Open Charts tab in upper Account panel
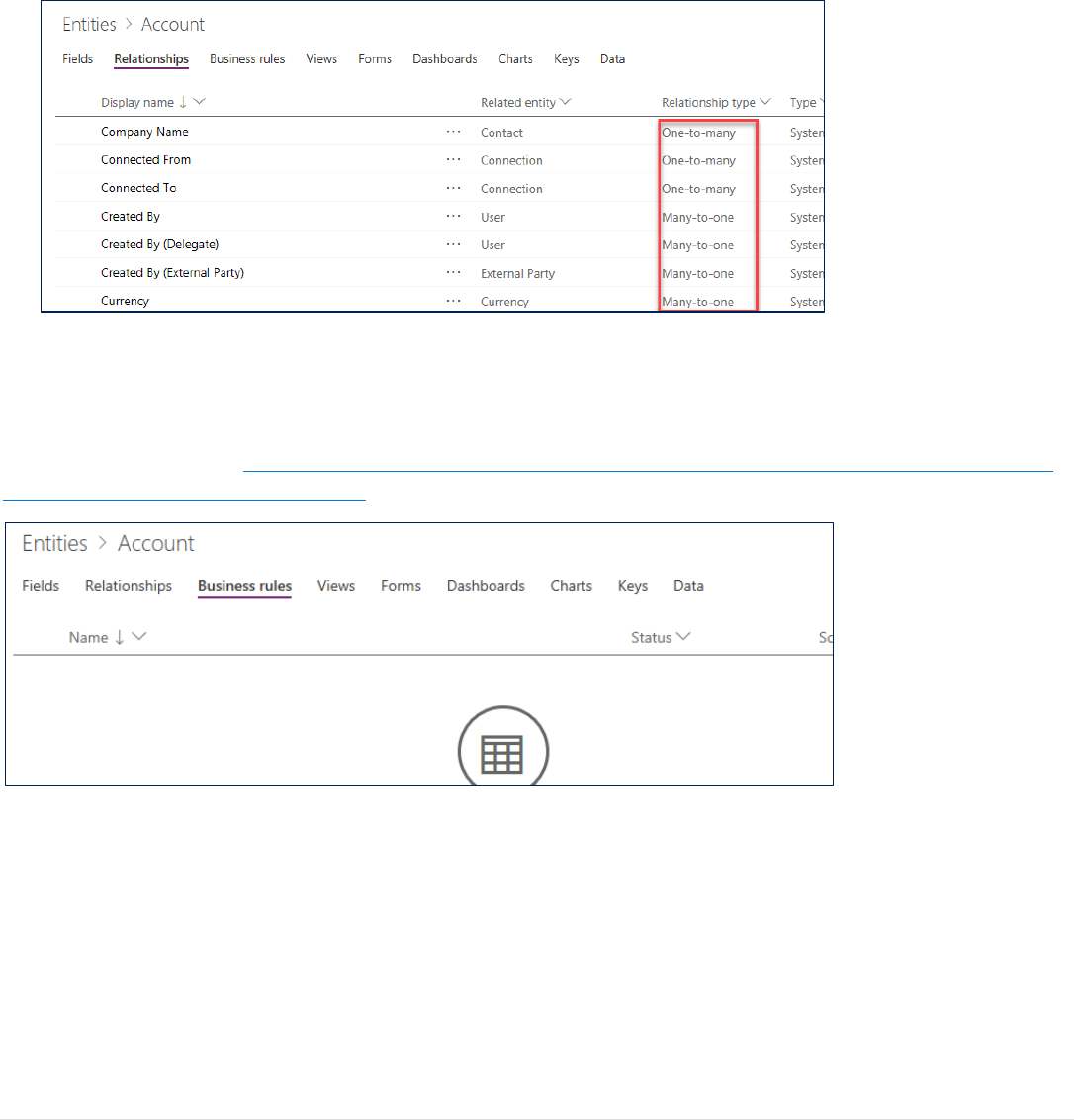This screenshot has height=1120, width=1074. pos(515,59)
